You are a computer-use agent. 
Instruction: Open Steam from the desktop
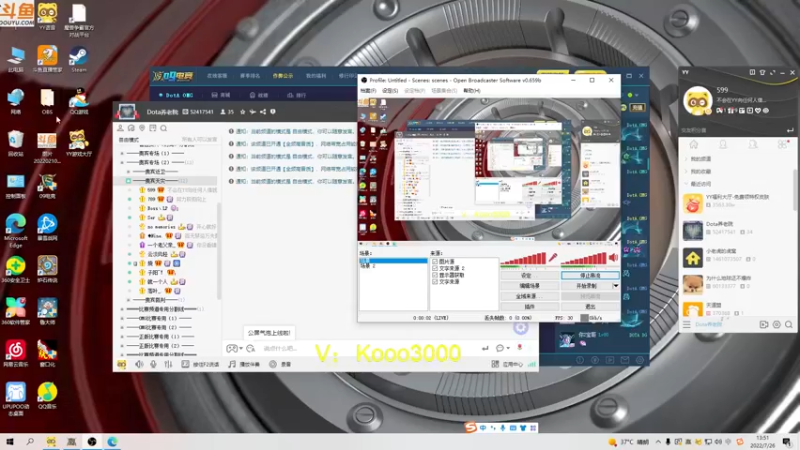(x=79, y=58)
